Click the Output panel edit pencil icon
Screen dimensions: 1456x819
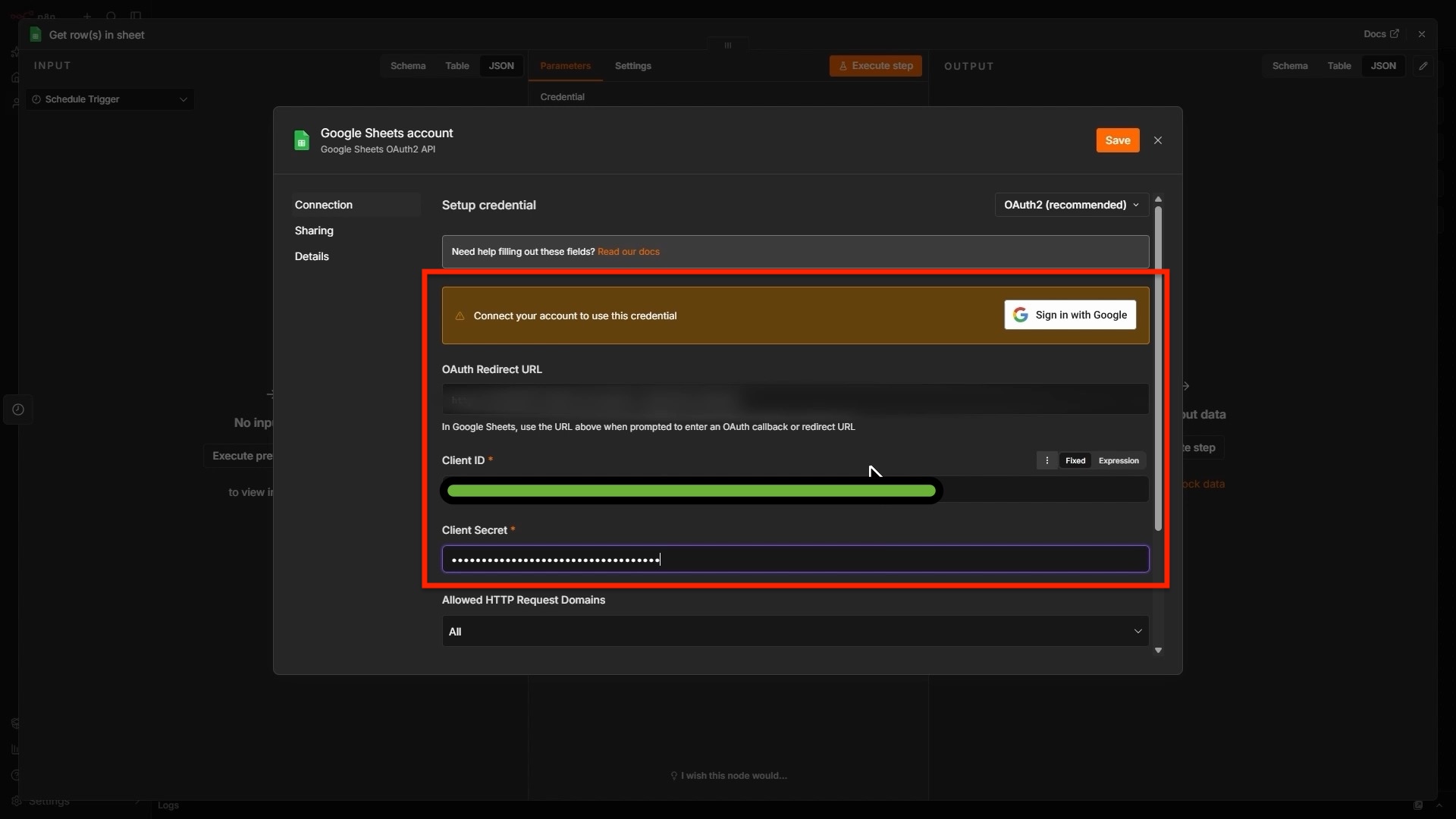1423,66
